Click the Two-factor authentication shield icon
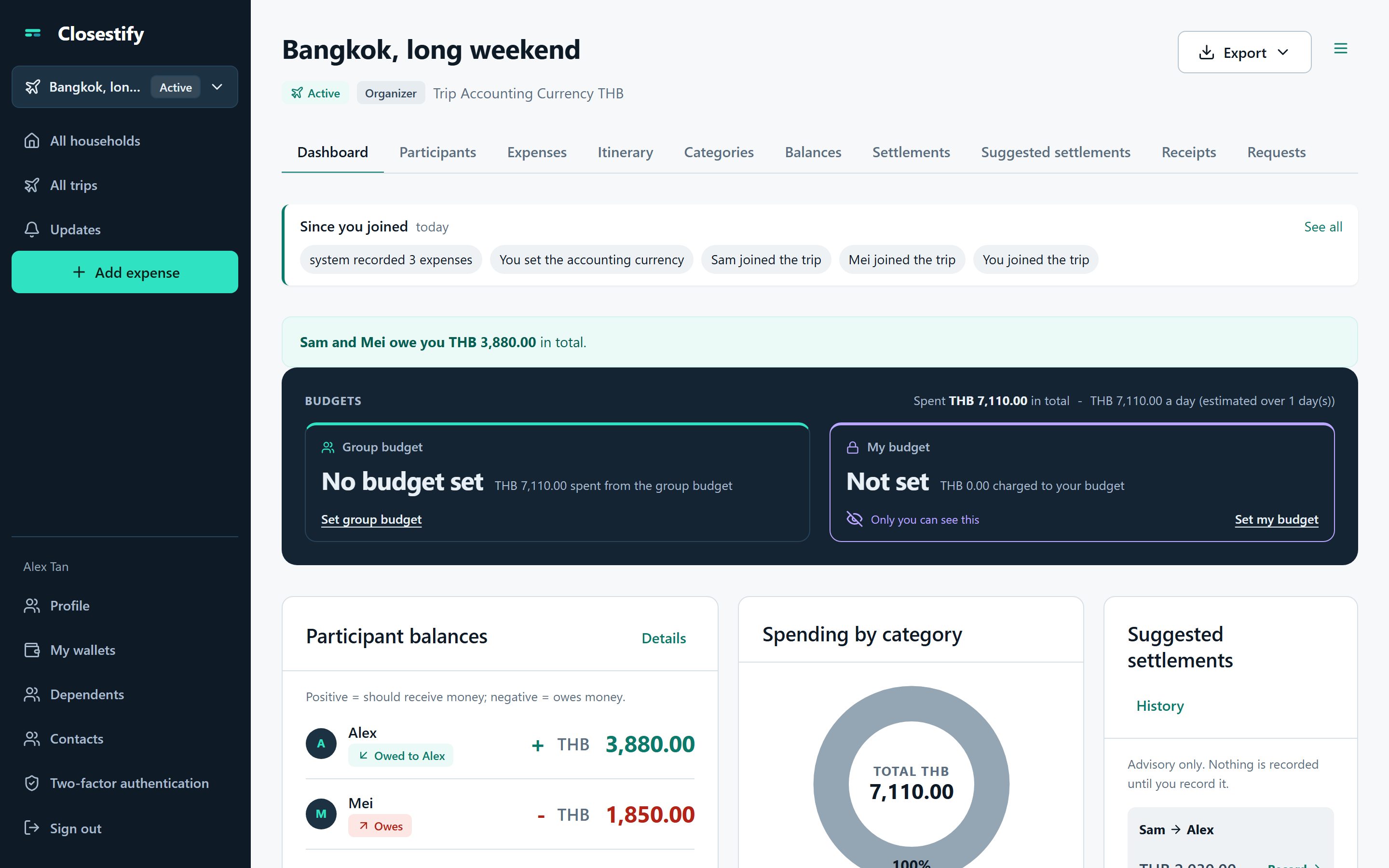Image resolution: width=1389 pixels, height=868 pixels. [32, 783]
